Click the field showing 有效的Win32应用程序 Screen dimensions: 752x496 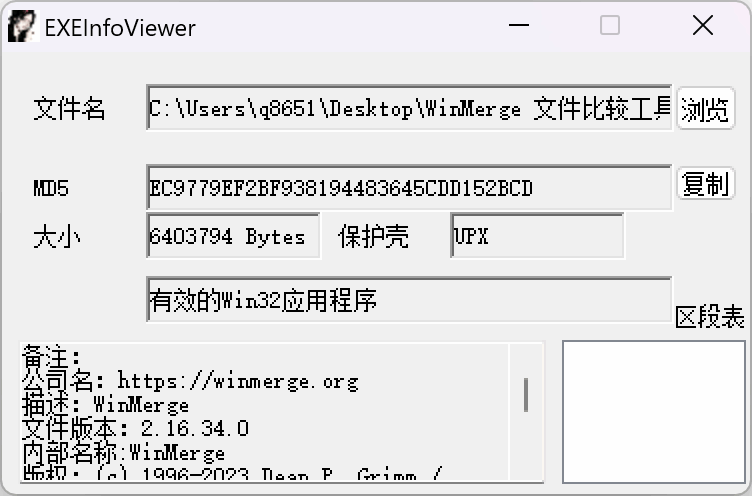tap(409, 299)
